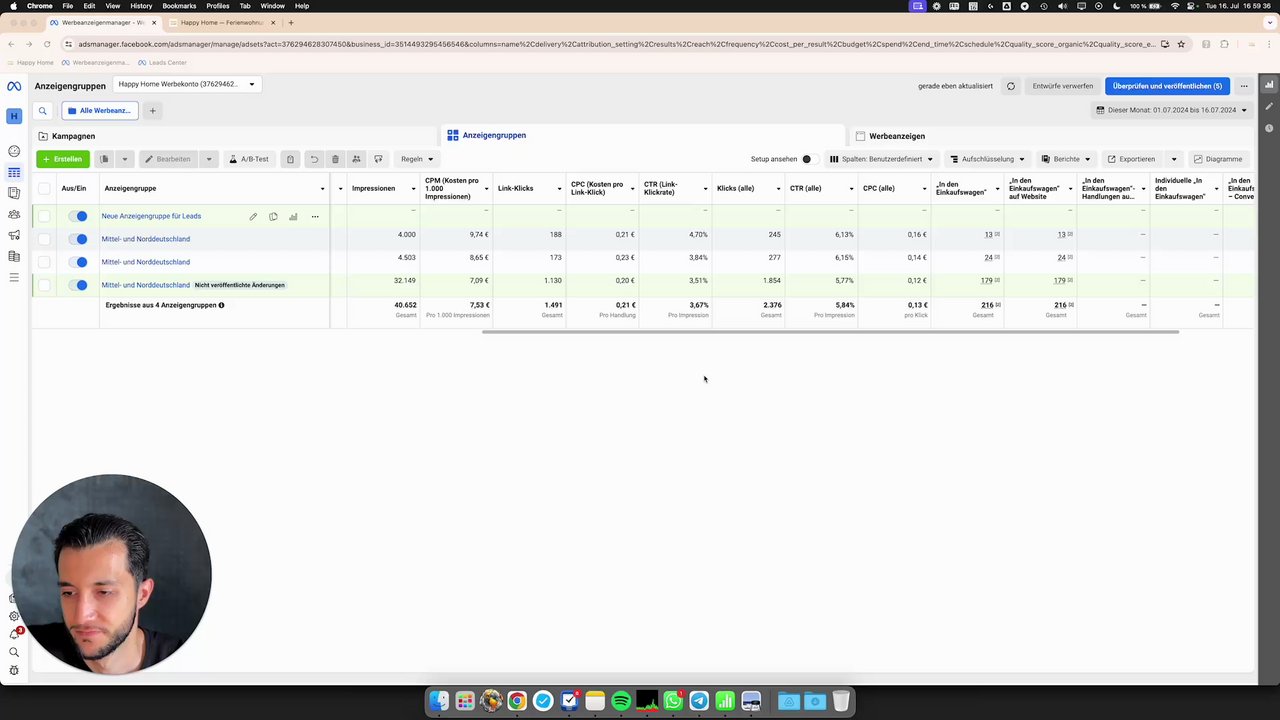Click the clipboard paste icon in toolbar
Image resolution: width=1280 pixels, height=720 pixels.
pyautogui.click(x=290, y=159)
